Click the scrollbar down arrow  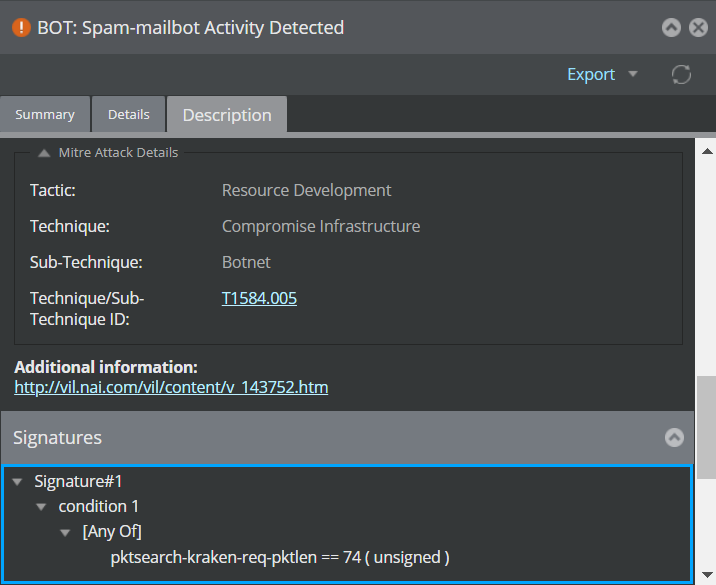[x=707, y=575]
